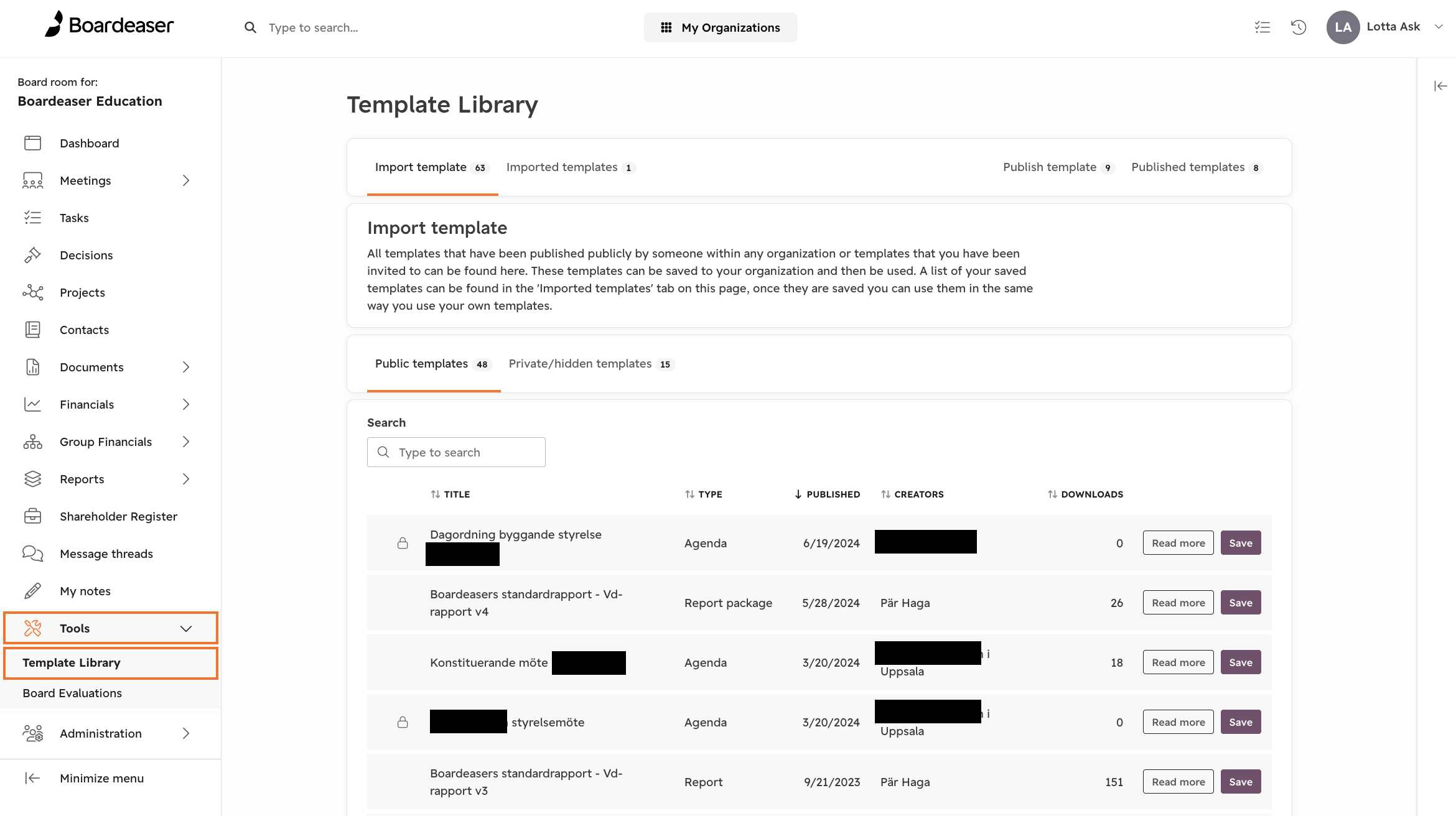The image size is (1456, 816).
Task: Click the Financials chart icon
Action: click(x=32, y=404)
